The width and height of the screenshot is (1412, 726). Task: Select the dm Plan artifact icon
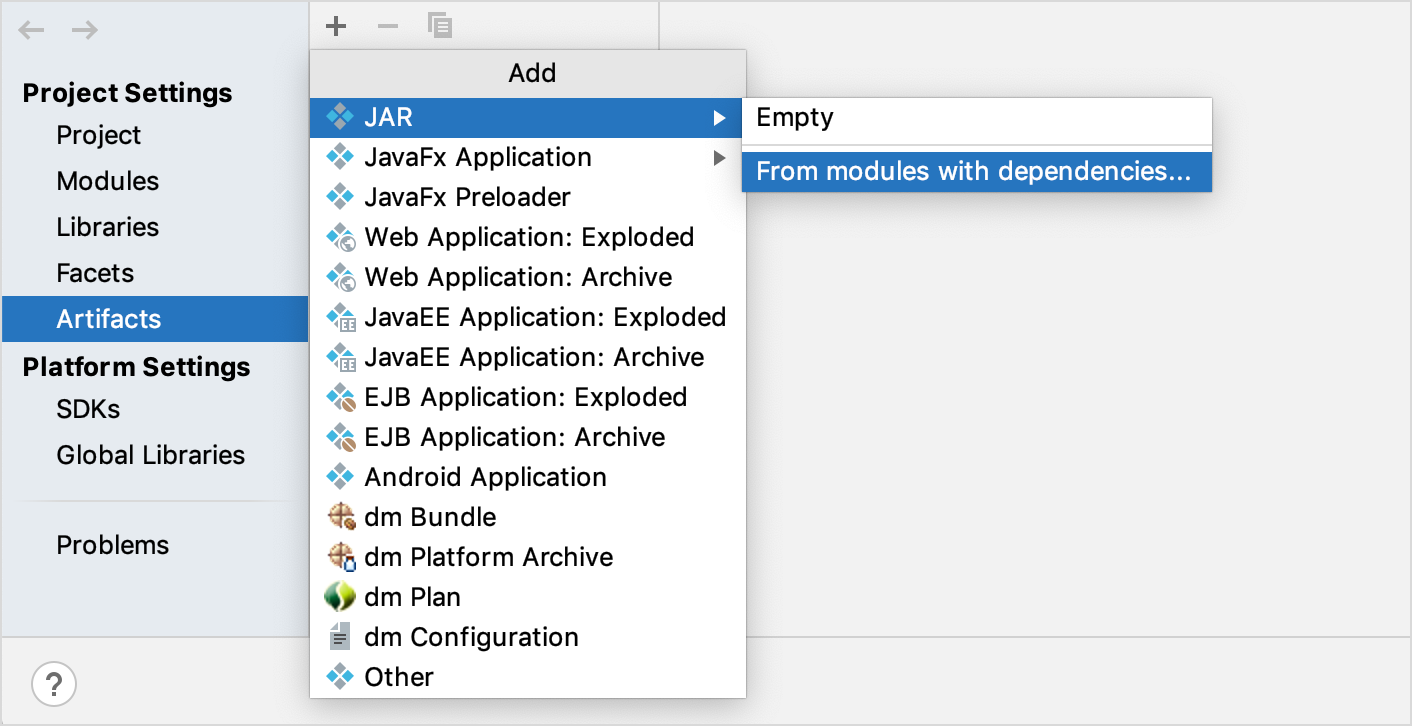pos(340,597)
